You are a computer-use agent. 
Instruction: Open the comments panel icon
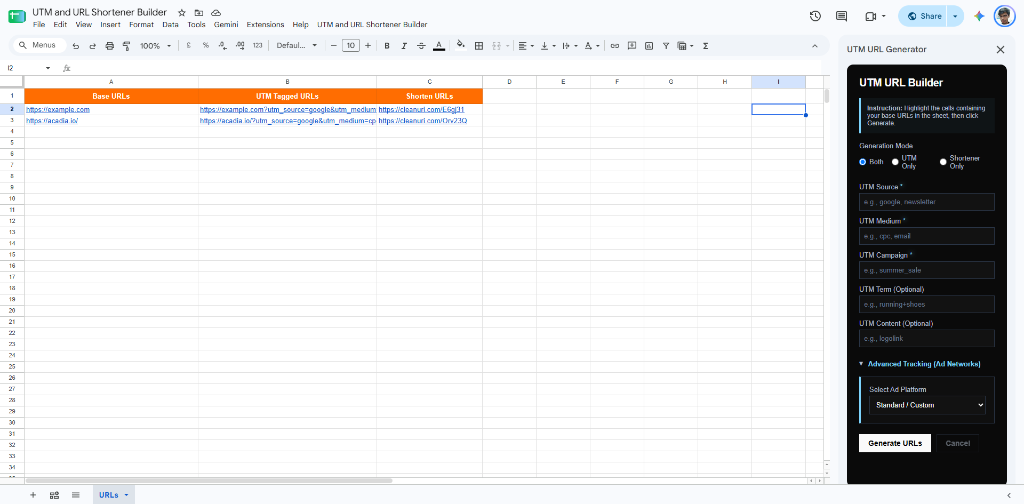(x=842, y=16)
